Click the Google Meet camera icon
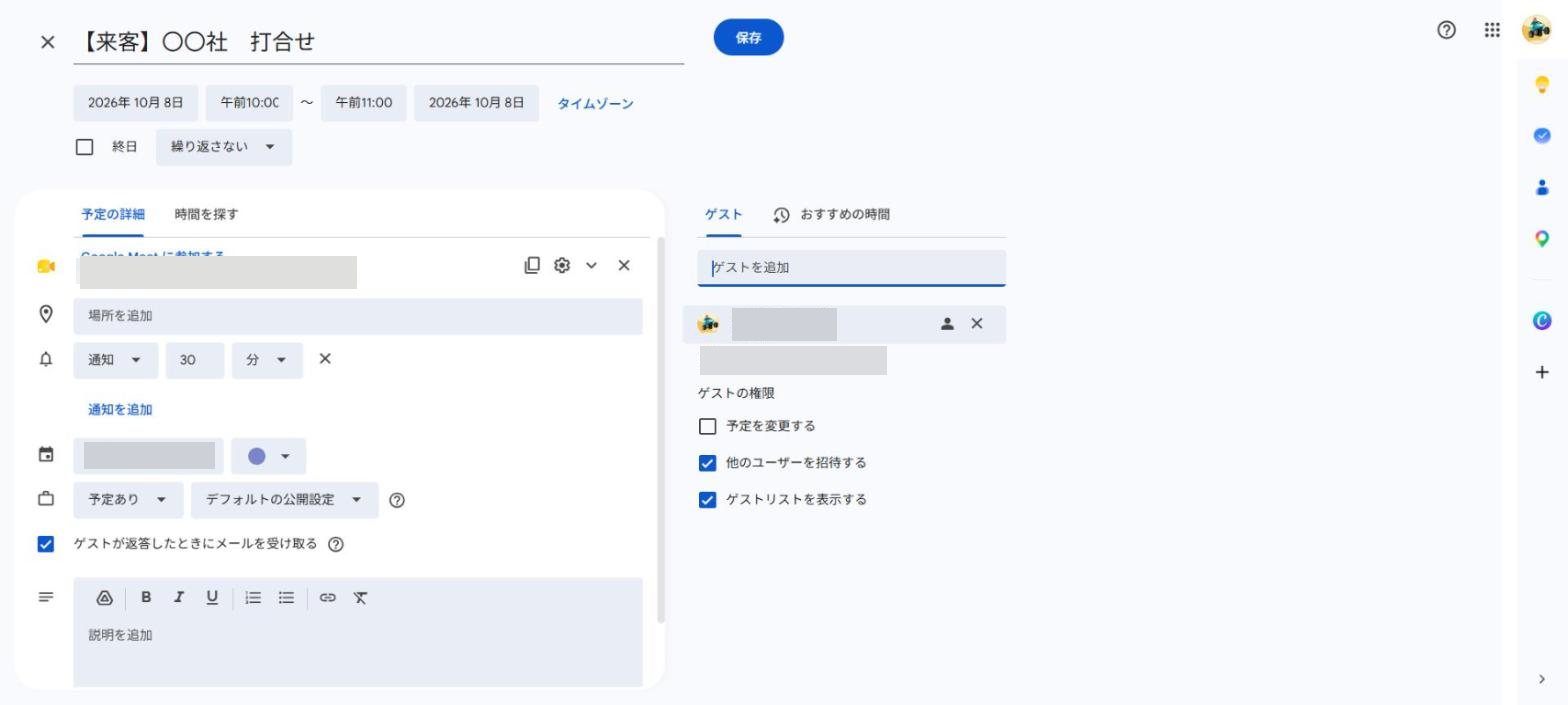 coord(46,266)
